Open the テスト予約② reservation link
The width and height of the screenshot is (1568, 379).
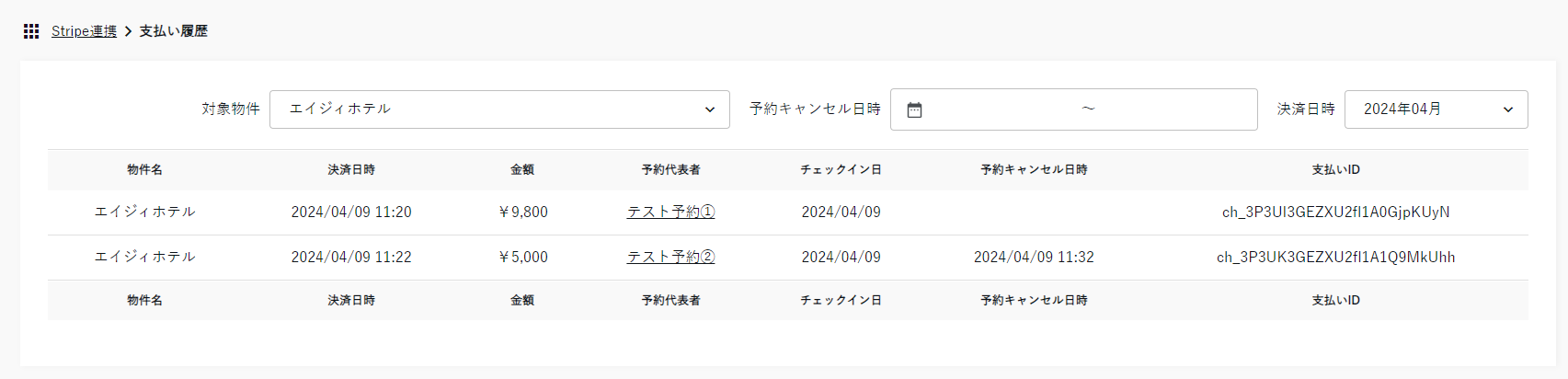pos(670,258)
